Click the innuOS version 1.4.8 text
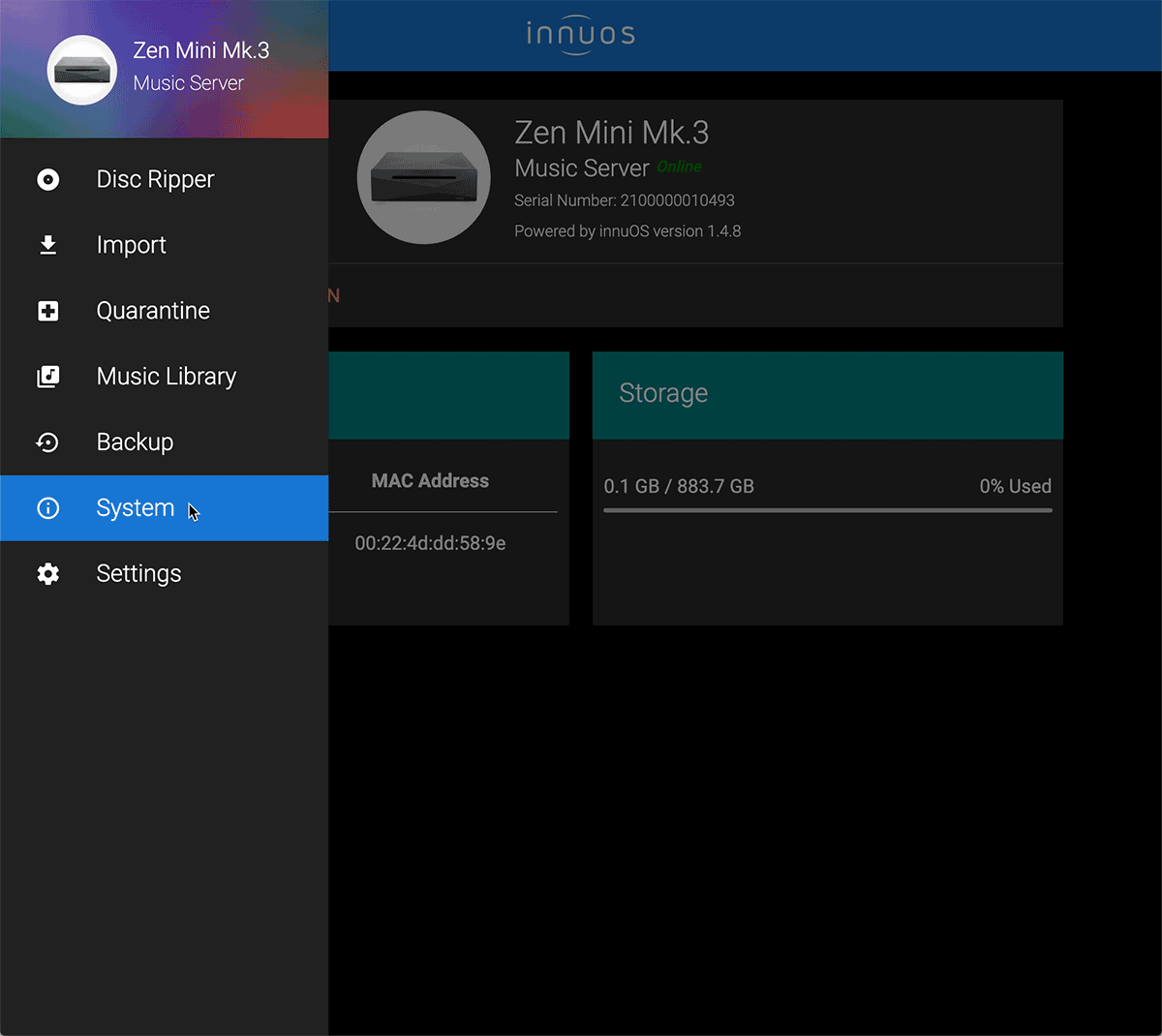The height and width of the screenshot is (1036, 1162). click(627, 231)
